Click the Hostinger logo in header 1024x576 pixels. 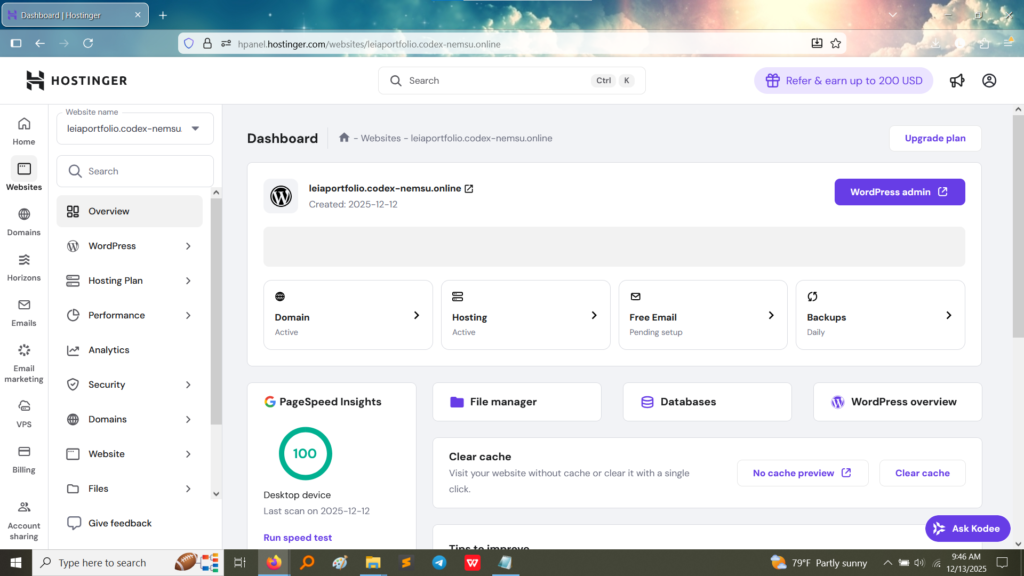coord(76,81)
